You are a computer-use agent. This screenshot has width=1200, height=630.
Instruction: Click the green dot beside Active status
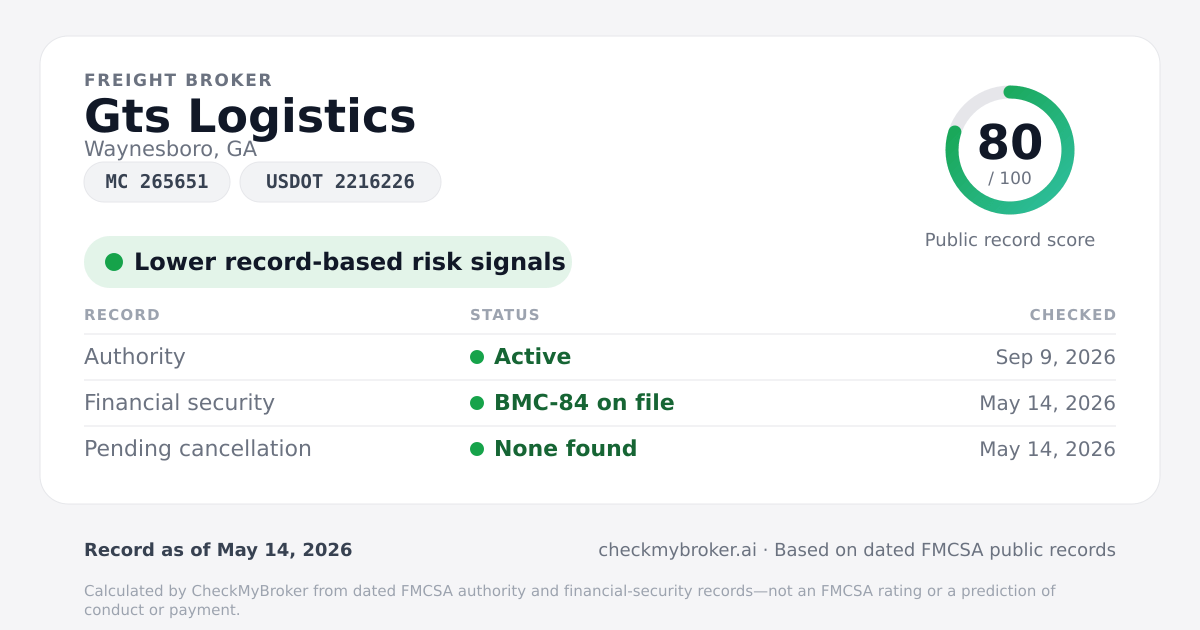click(477, 357)
